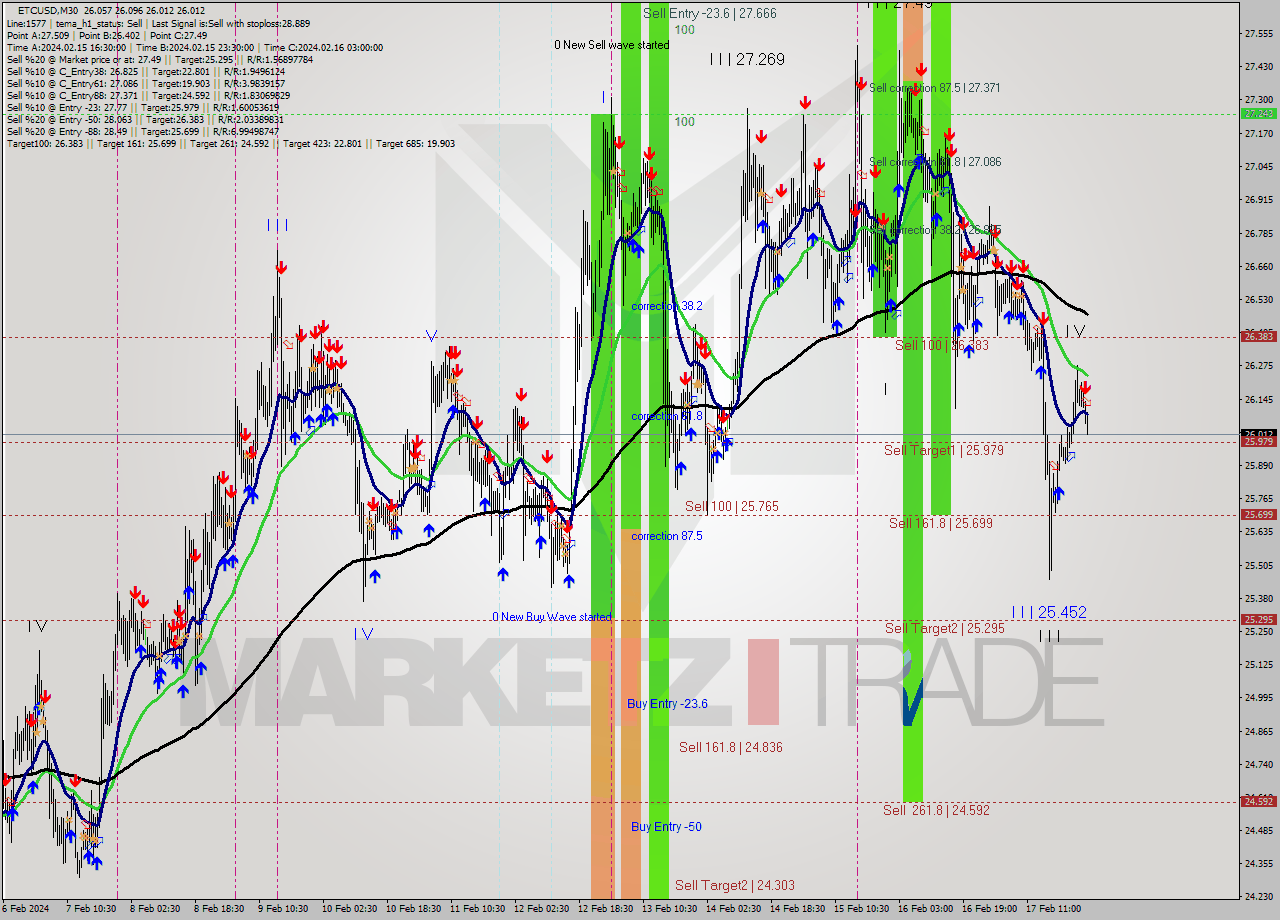Image resolution: width=1280 pixels, height=920 pixels.
Task: Click the red 25.979 price tag on the axis
Action: [1258, 441]
